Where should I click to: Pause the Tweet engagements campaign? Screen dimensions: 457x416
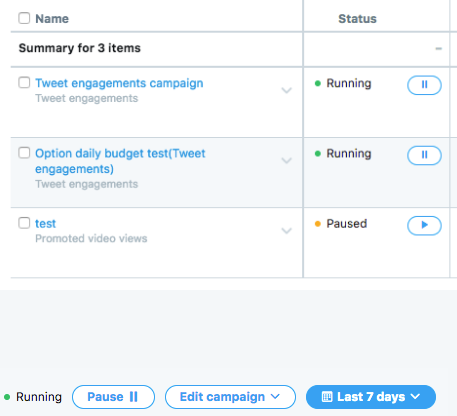pyautogui.click(x=424, y=85)
